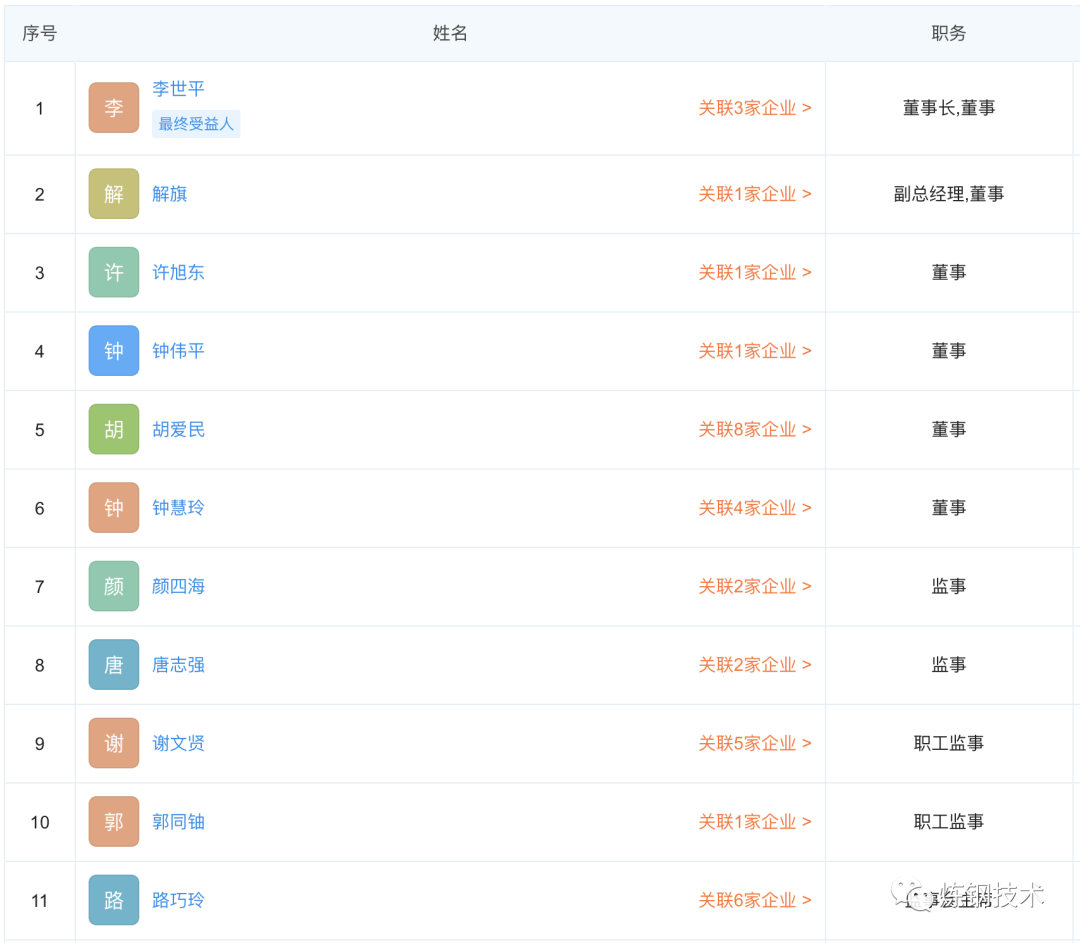Click the 路 avatar icon
1080x943 pixels.
[114, 900]
